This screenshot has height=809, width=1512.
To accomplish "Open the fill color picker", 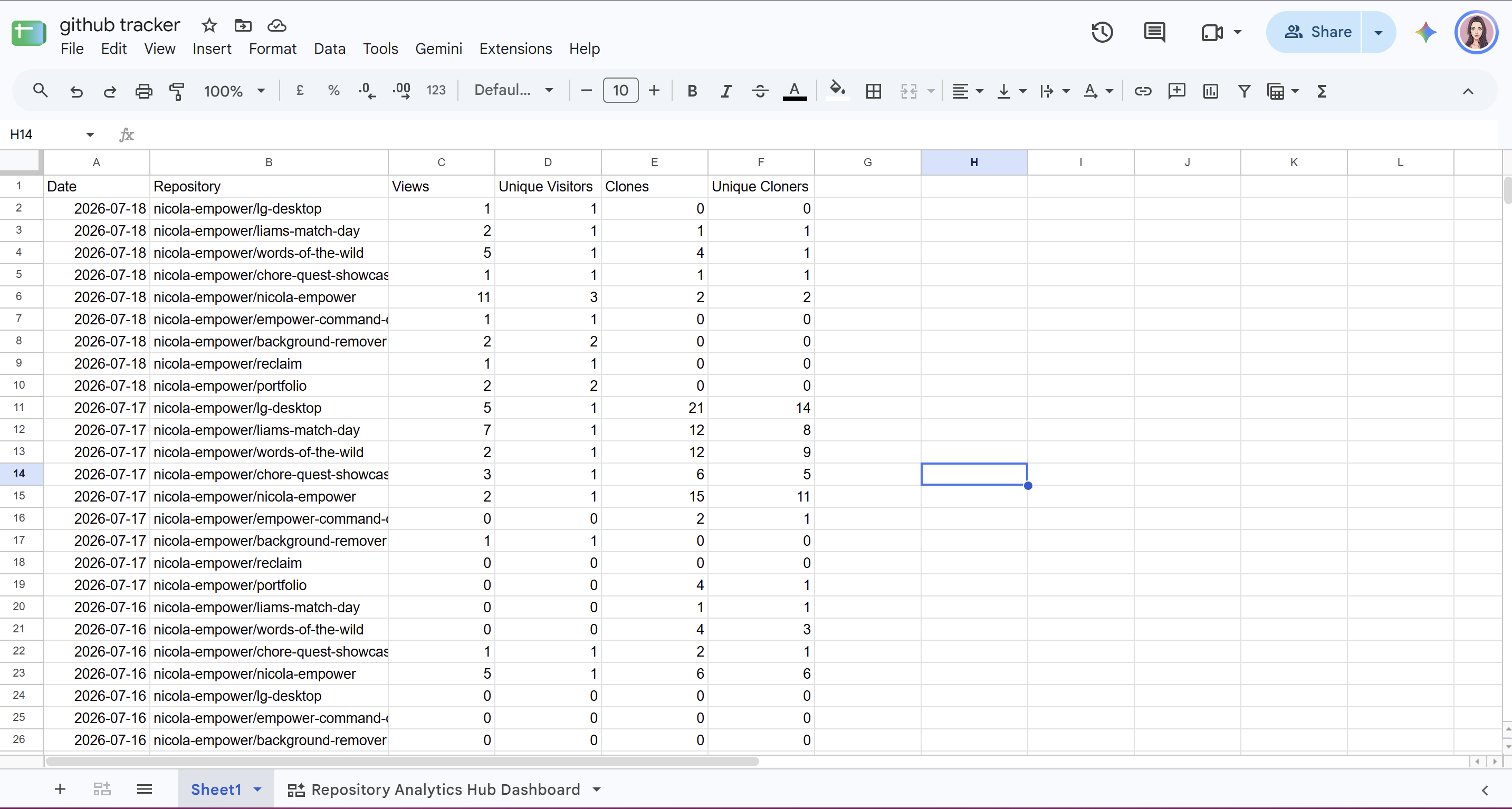I will click(x=838, y=91).
